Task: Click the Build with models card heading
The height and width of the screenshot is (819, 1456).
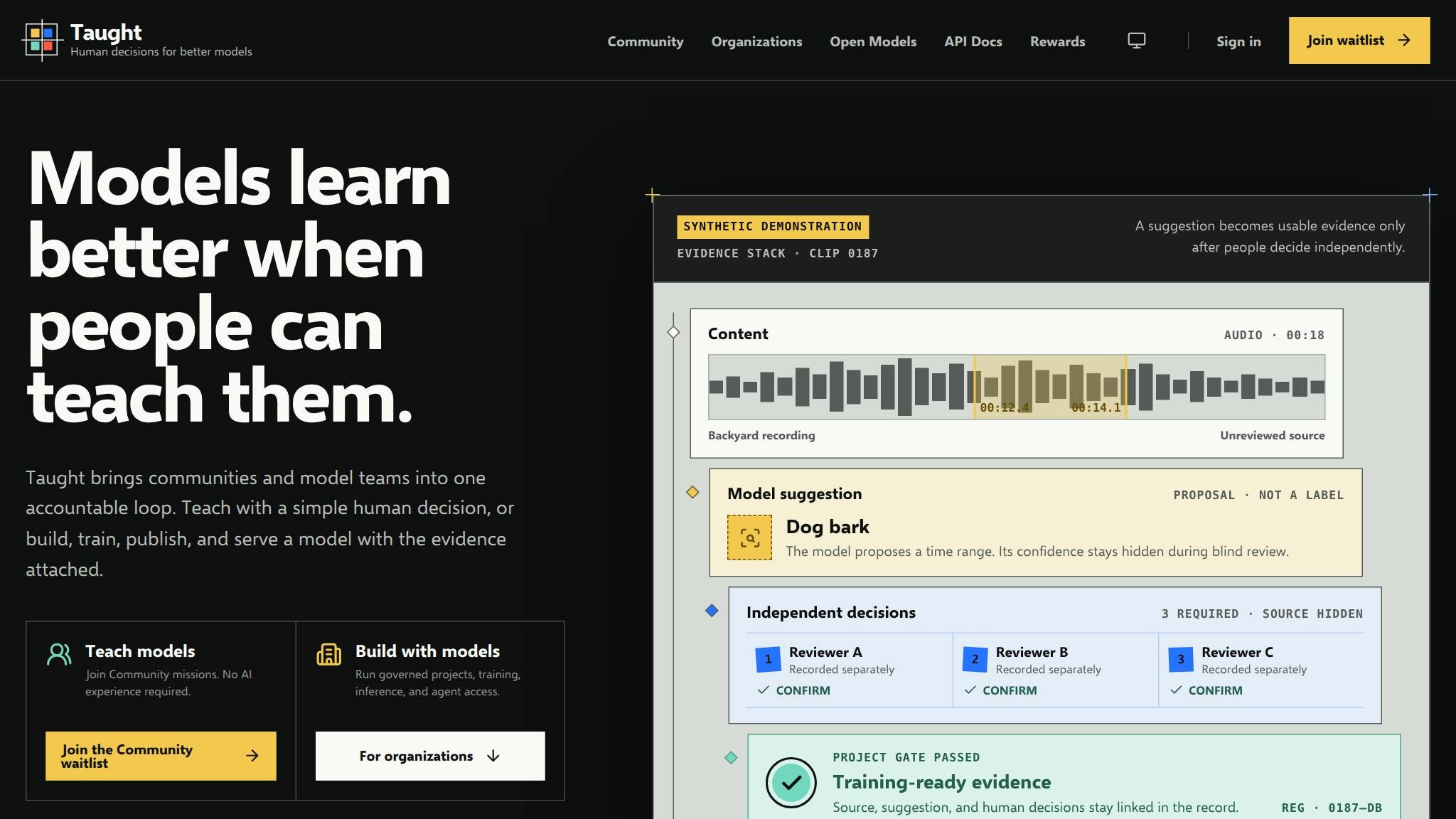Action: pos(427,651)
